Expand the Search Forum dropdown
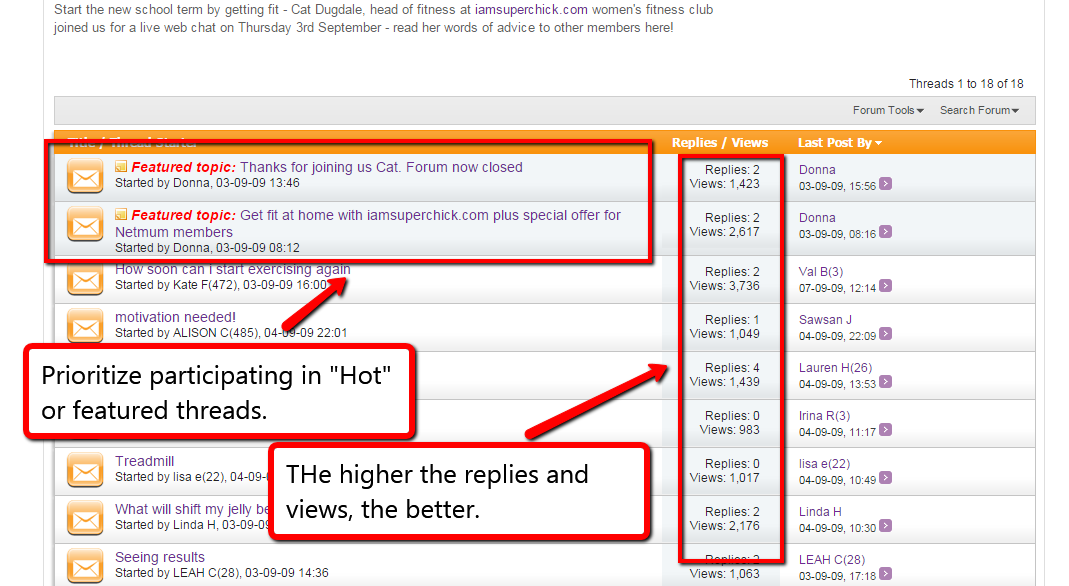This screenshot has height=586, width=1069. (x=978, y=110)
